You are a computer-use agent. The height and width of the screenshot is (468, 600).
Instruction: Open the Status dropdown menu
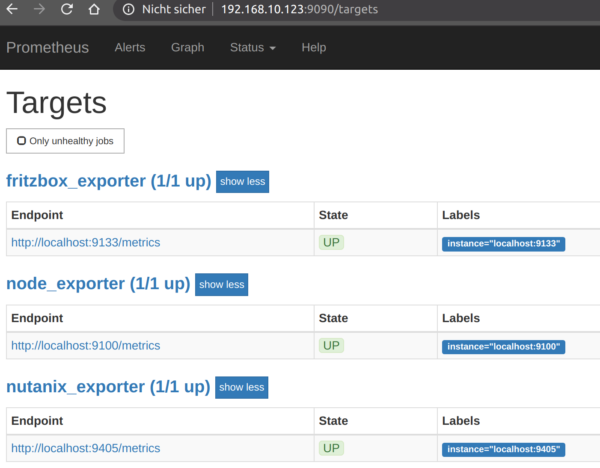[x=253, y=47]
